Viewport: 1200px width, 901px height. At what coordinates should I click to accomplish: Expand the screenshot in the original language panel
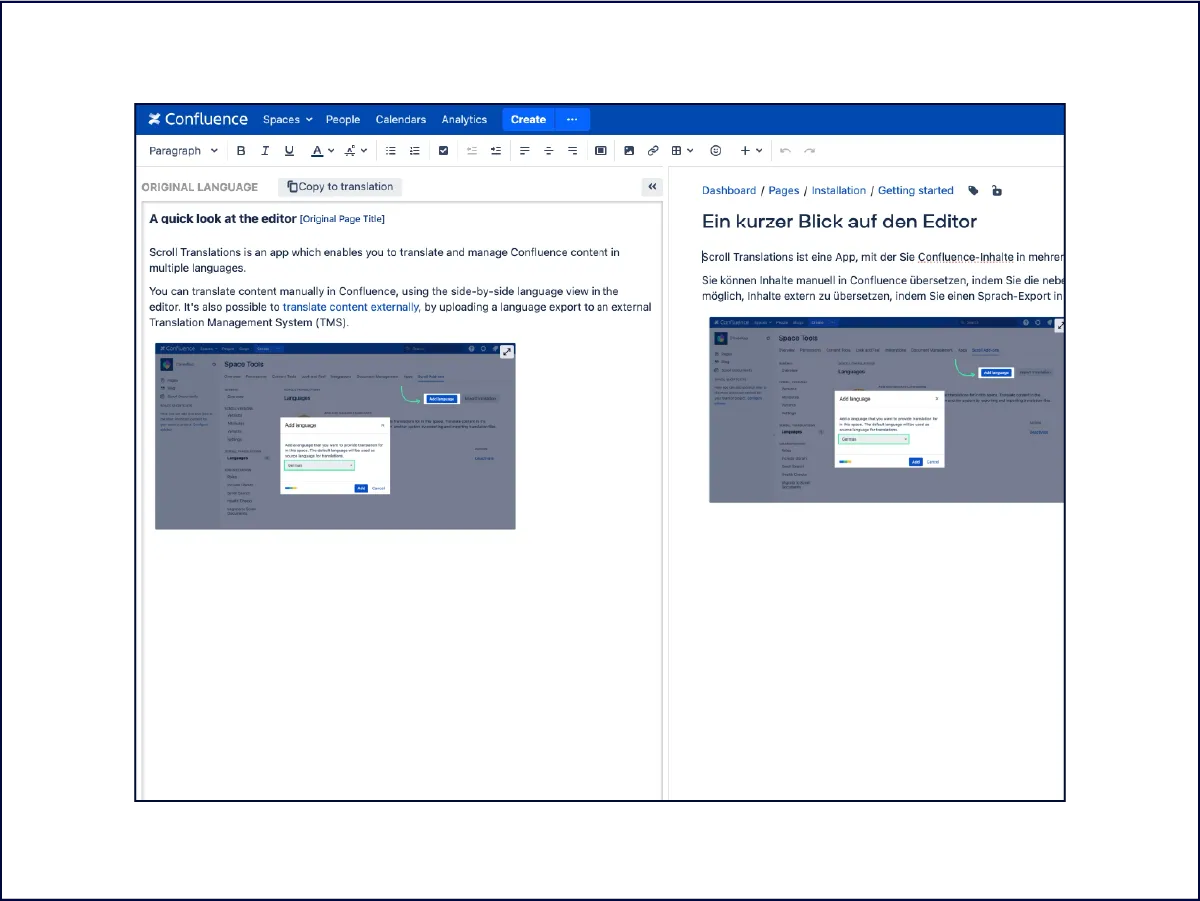(507, 352)
